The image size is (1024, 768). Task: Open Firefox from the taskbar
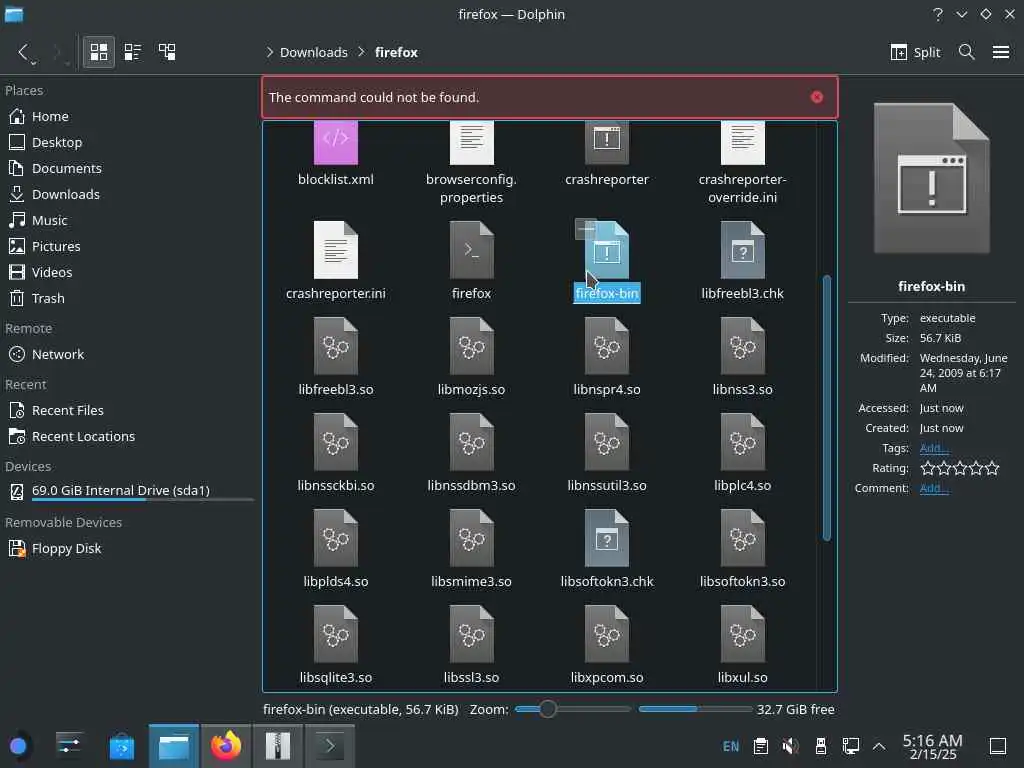(x=225, y=746)
